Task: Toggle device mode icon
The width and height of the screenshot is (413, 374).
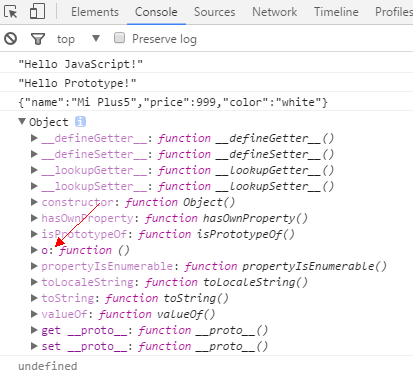Action: click(37, 11)
